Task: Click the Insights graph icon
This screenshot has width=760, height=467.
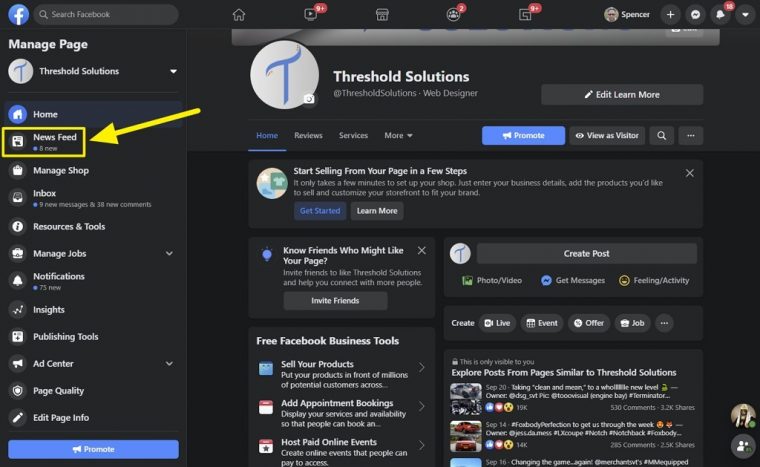Action: 17,310
